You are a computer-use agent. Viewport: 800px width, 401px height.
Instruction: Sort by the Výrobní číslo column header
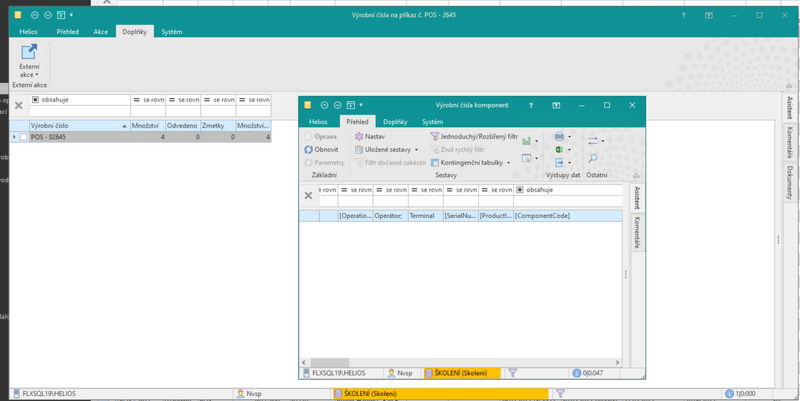coord(75,126)
